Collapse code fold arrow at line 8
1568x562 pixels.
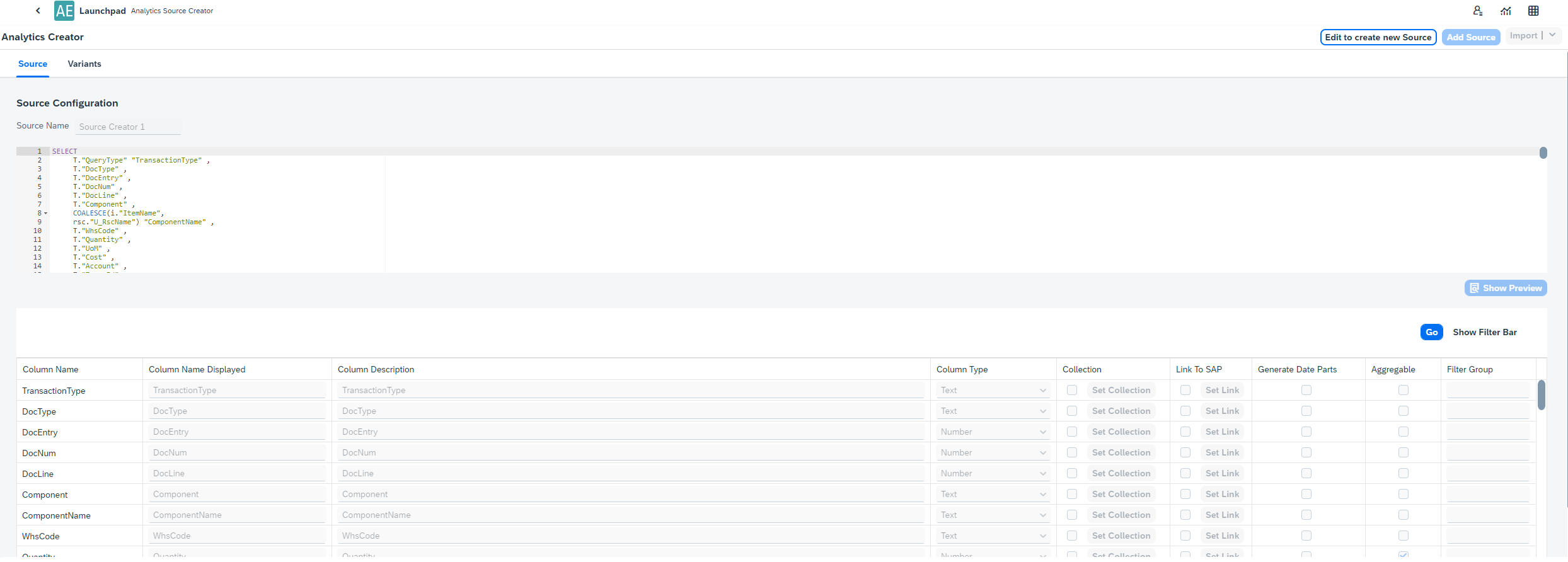[x=45, y=214]
